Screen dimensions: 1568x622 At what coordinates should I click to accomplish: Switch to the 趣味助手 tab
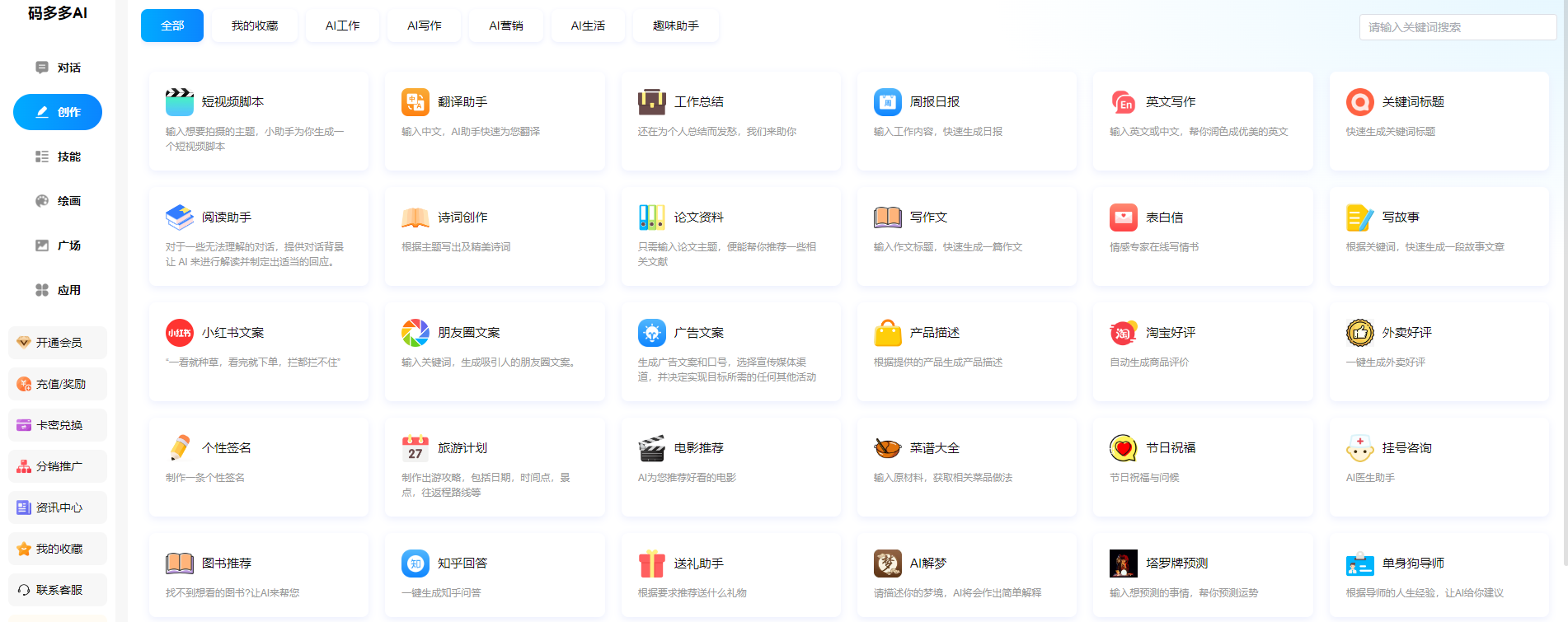[676, 26]
